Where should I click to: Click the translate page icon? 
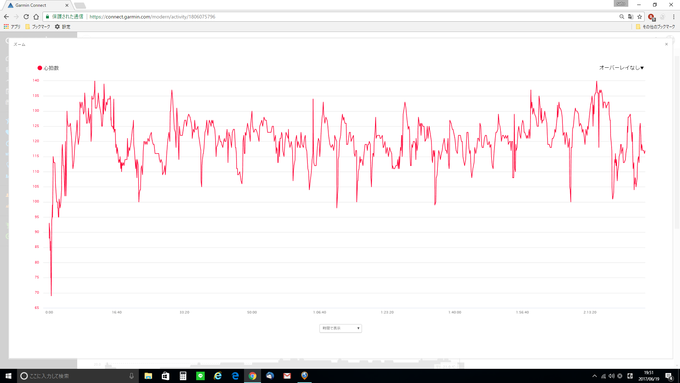(x=631, y=16)
